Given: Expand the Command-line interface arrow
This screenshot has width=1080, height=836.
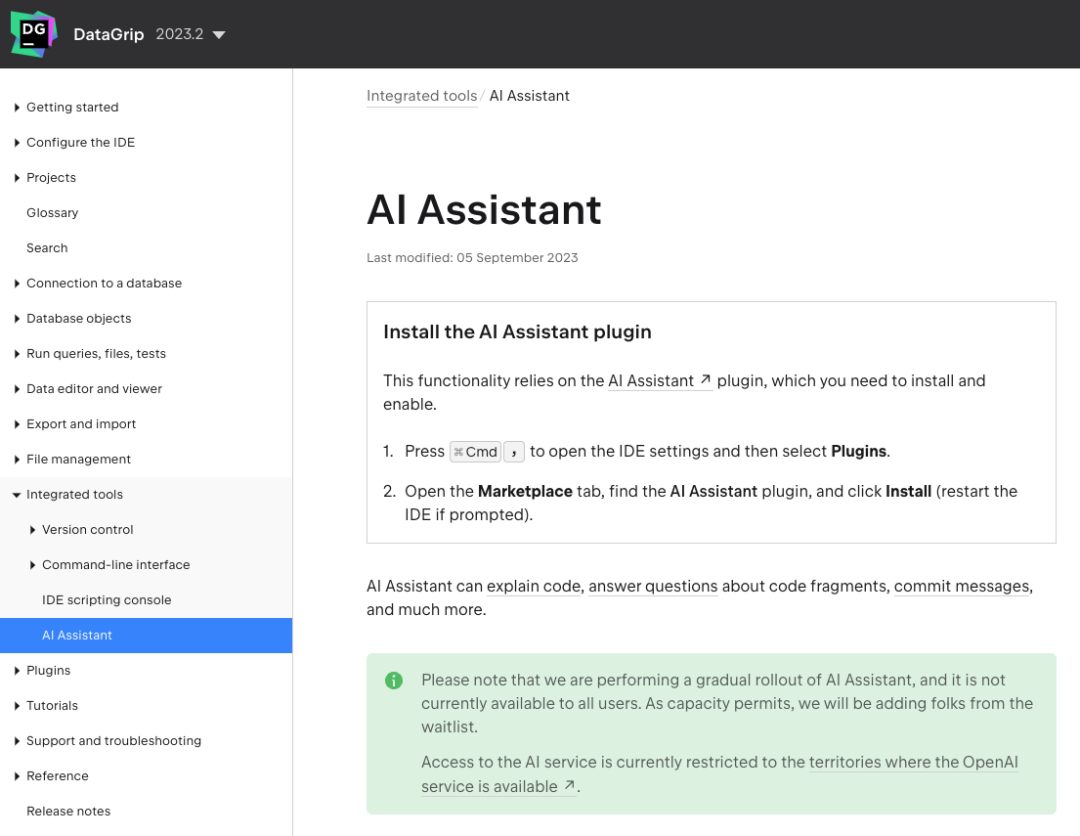Looking at the screenshot, I should click(33, 565).
